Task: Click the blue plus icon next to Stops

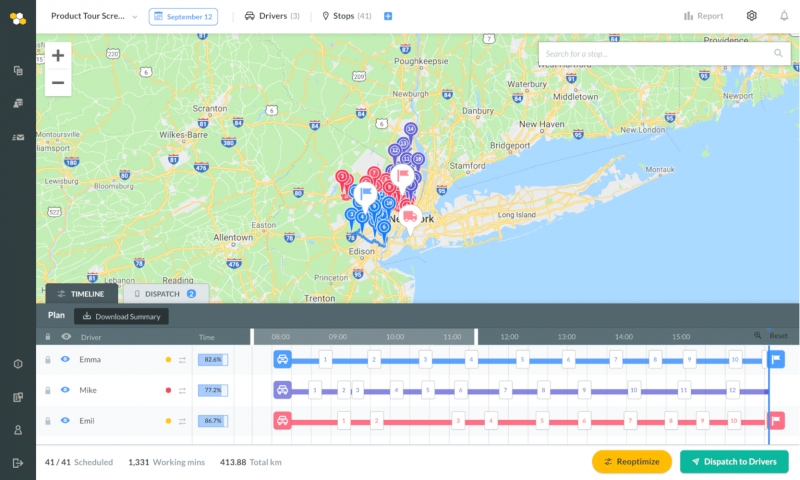Action: (388, 16)
